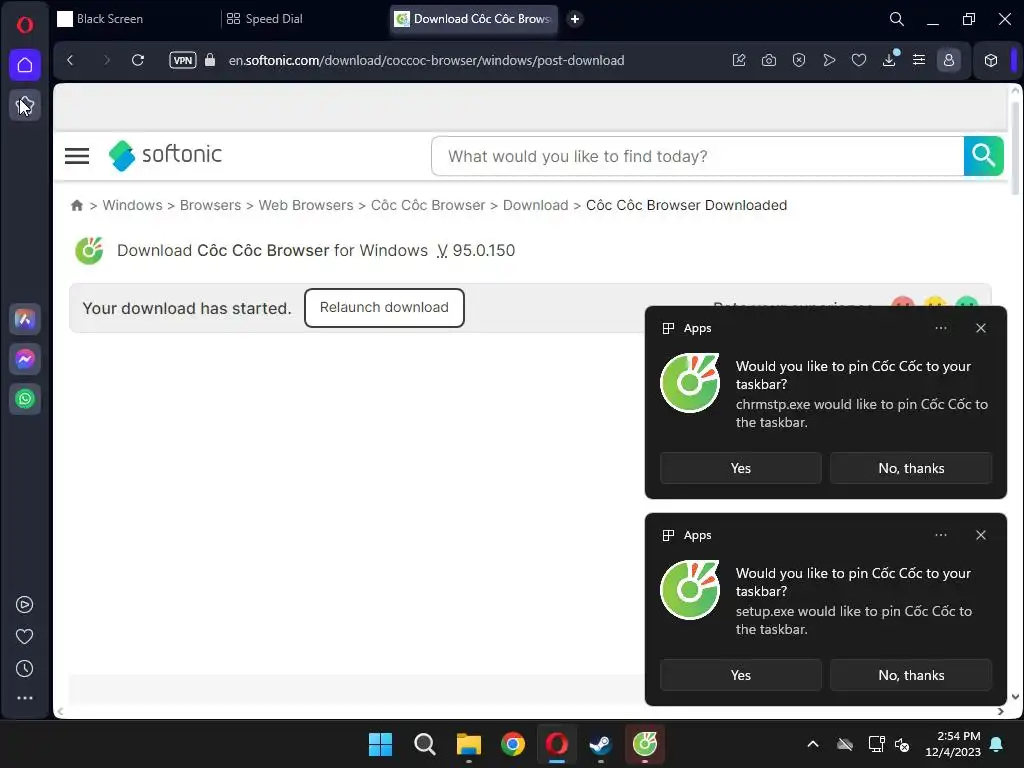Open the Download breadcrumb link

pyautogui.click(x=536, y=205)
